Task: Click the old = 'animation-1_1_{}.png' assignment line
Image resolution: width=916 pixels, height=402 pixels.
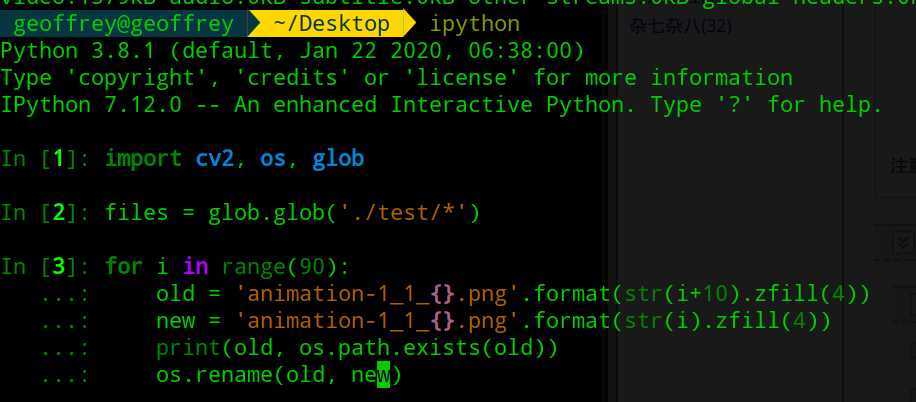Action: point(513,293)
